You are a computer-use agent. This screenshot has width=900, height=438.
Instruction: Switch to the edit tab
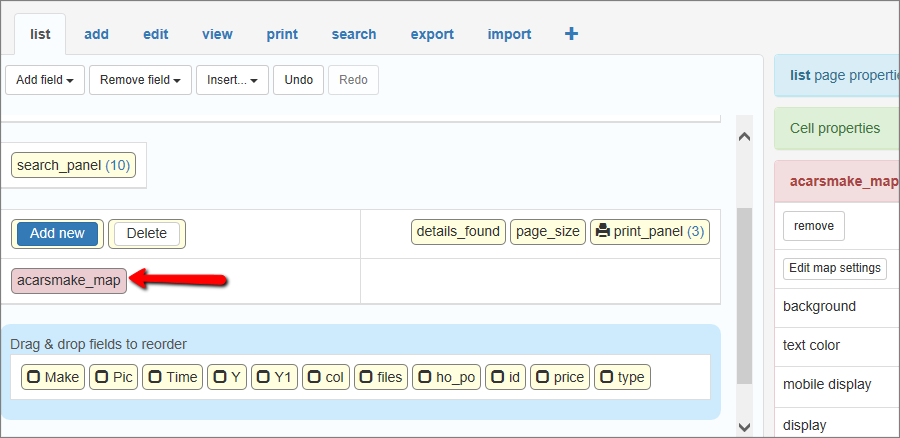(x=155, y=34)
